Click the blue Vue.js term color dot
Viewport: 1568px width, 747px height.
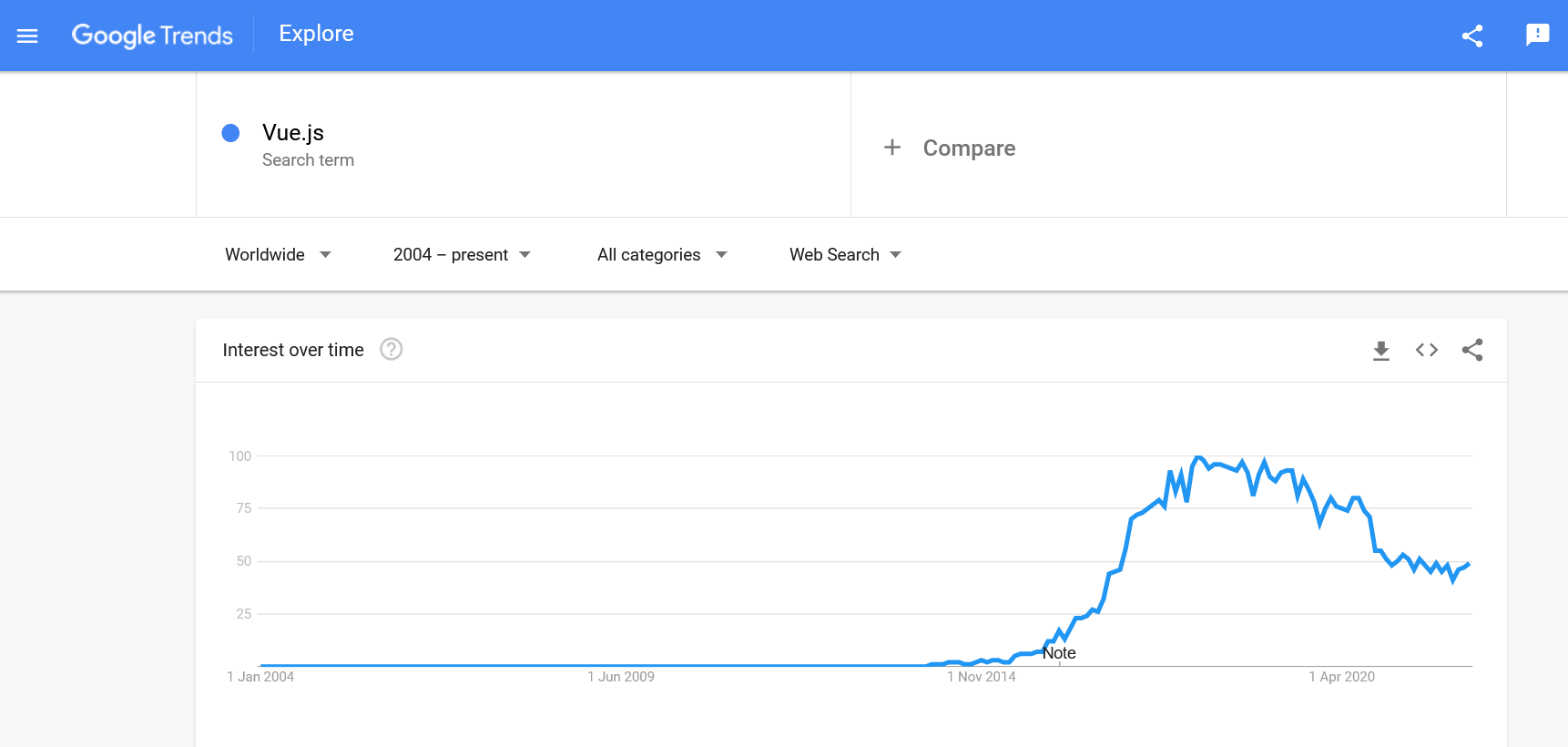tap(231, 133)
